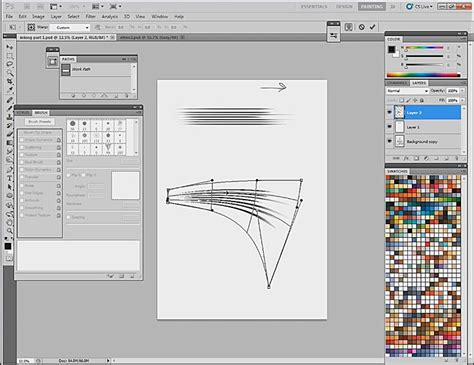
Task: Select the Clone Stamp tool
Action: point(9,117)
